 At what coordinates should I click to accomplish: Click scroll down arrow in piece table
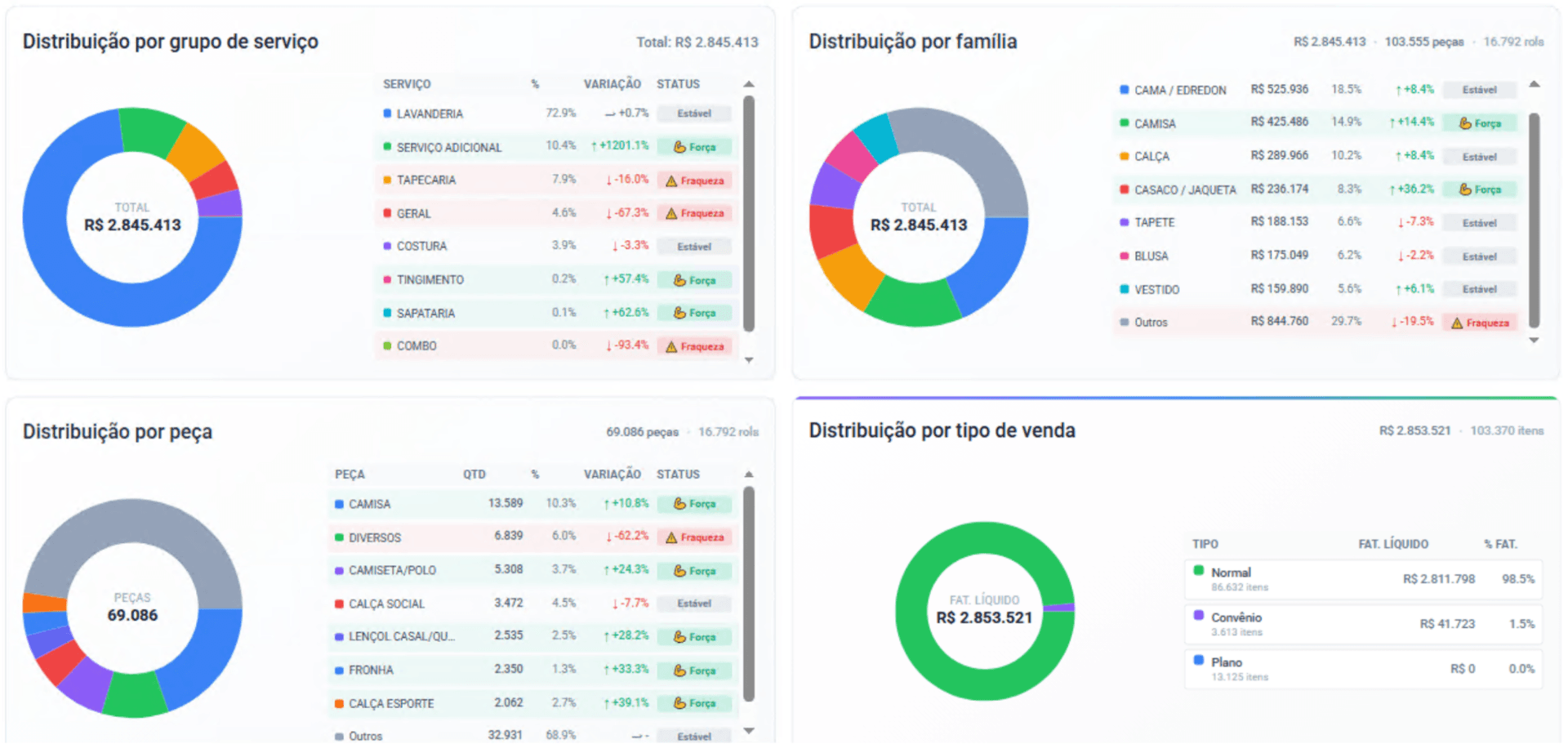point(749,731)
